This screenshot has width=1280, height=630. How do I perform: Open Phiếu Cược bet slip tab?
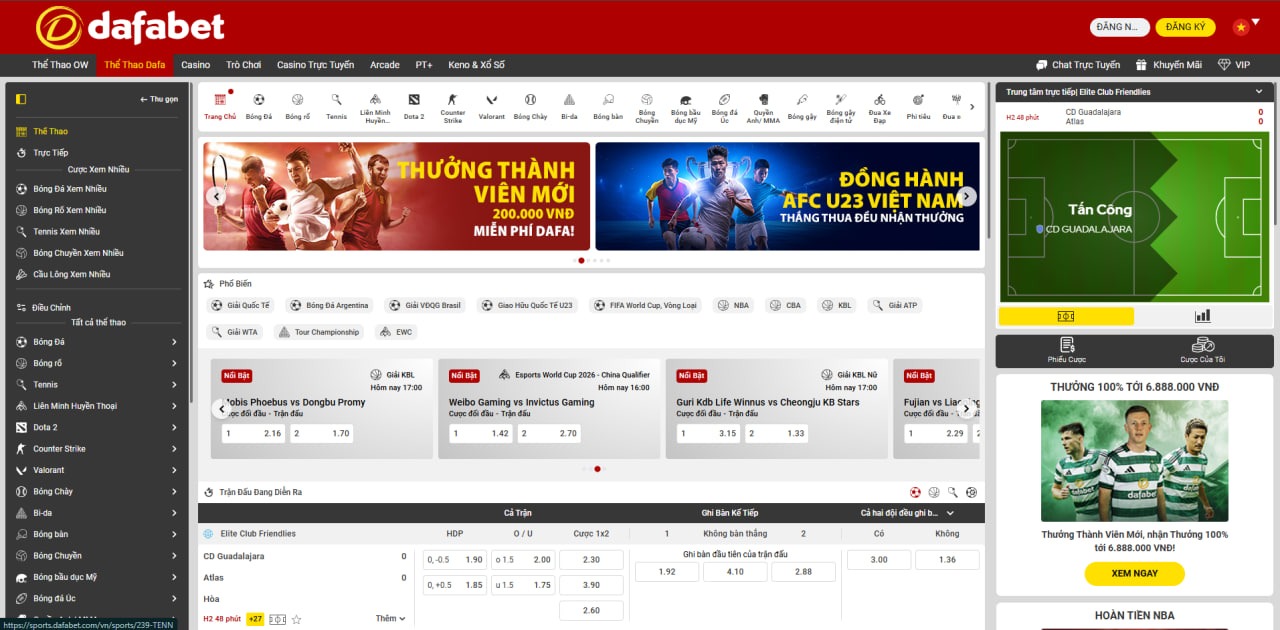[1066, 351]
